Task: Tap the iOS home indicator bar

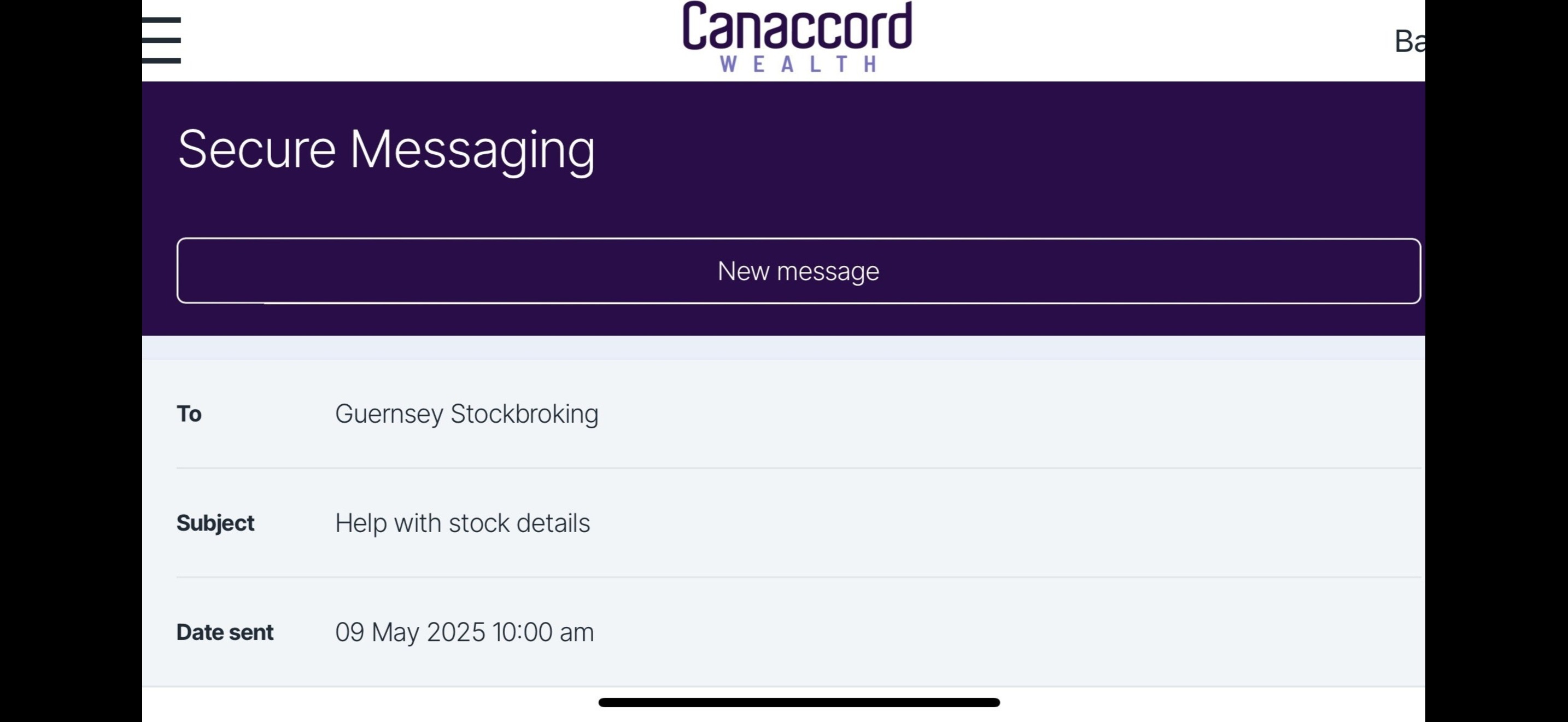Action: [x=799, y=702]
